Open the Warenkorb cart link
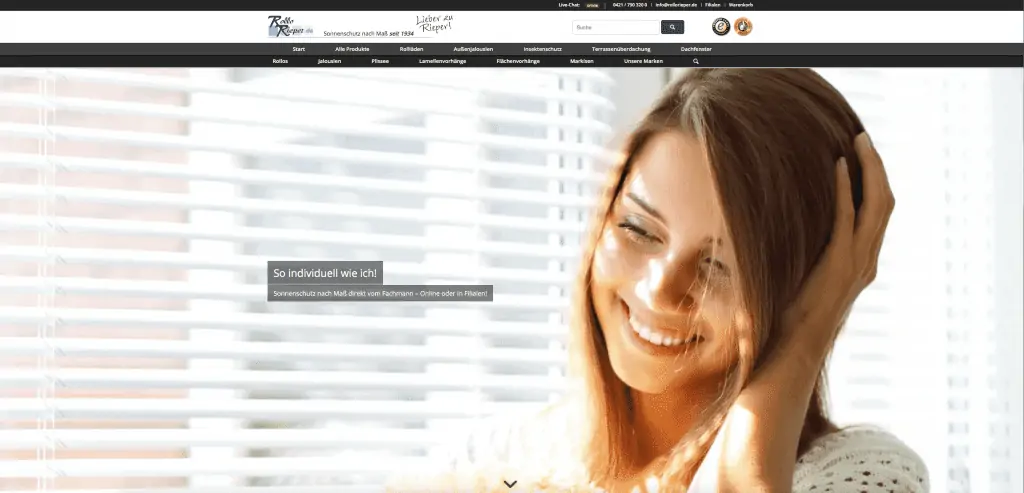Screen dimensions: 1024x493 [x=741, y=5]
